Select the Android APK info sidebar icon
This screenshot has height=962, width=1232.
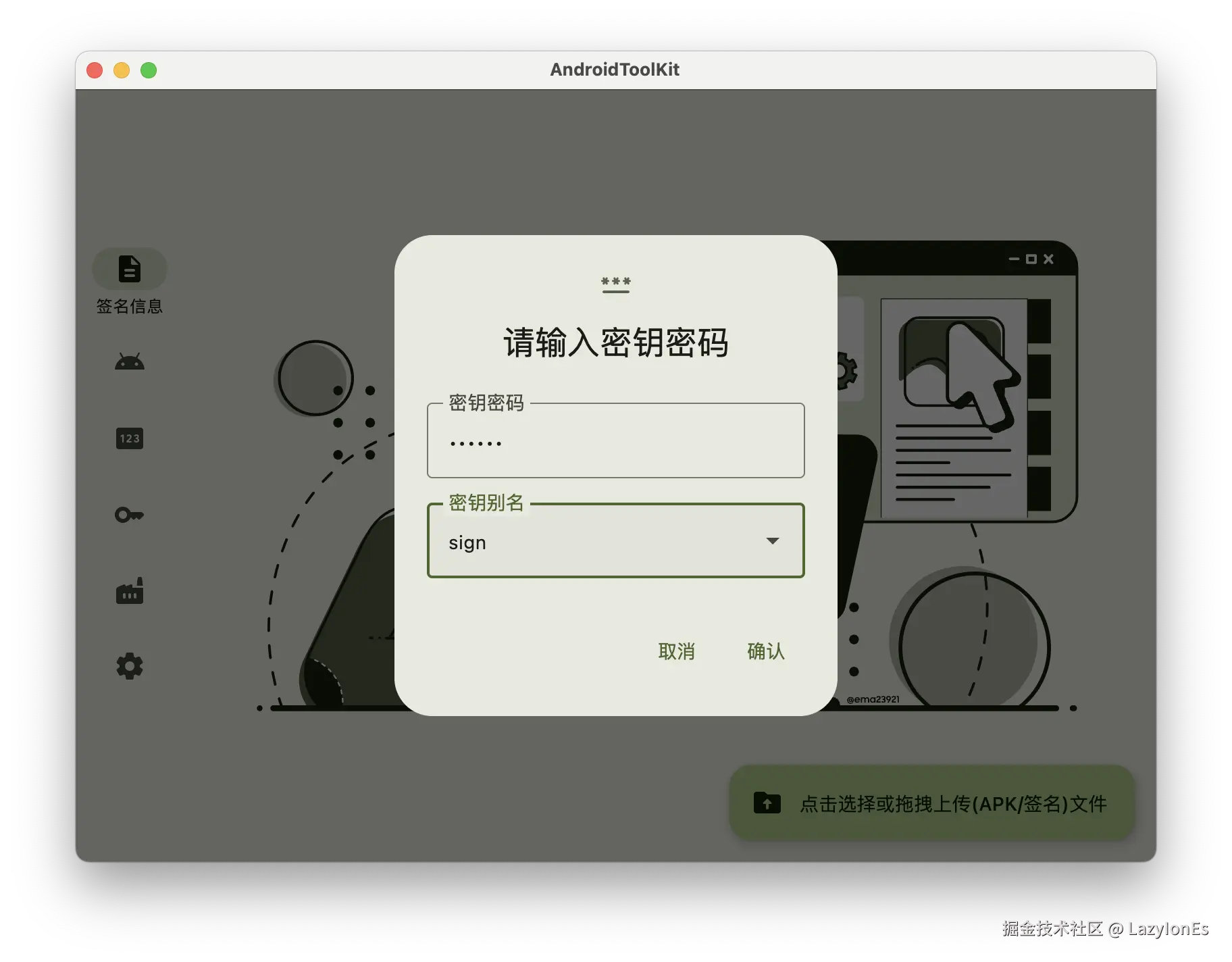click(129, 362)
